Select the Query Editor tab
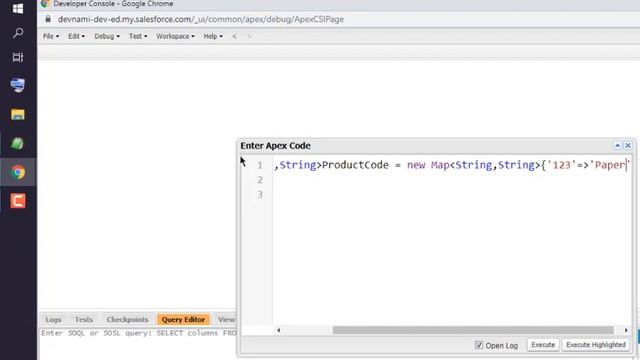The width and height of the screenshot is (640, 360). pos(183,320)
